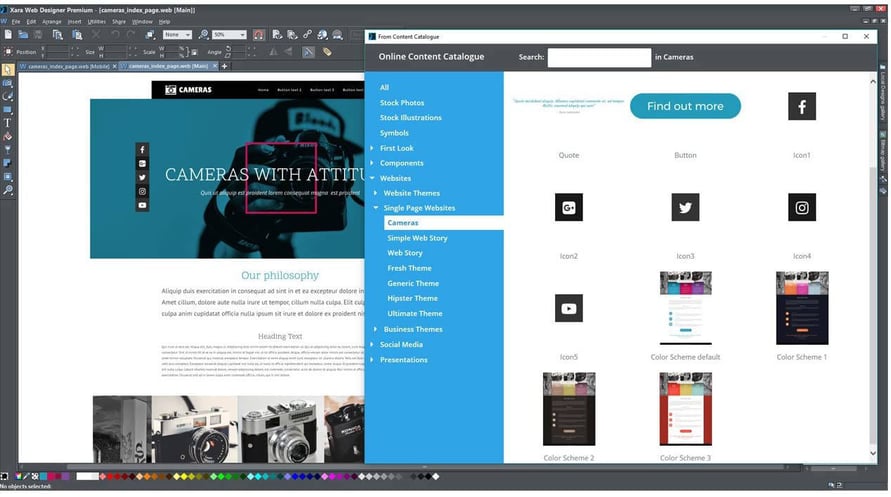Select Ultimate Theme in the list
Screen dimensions: 891x497
(415, 314)
